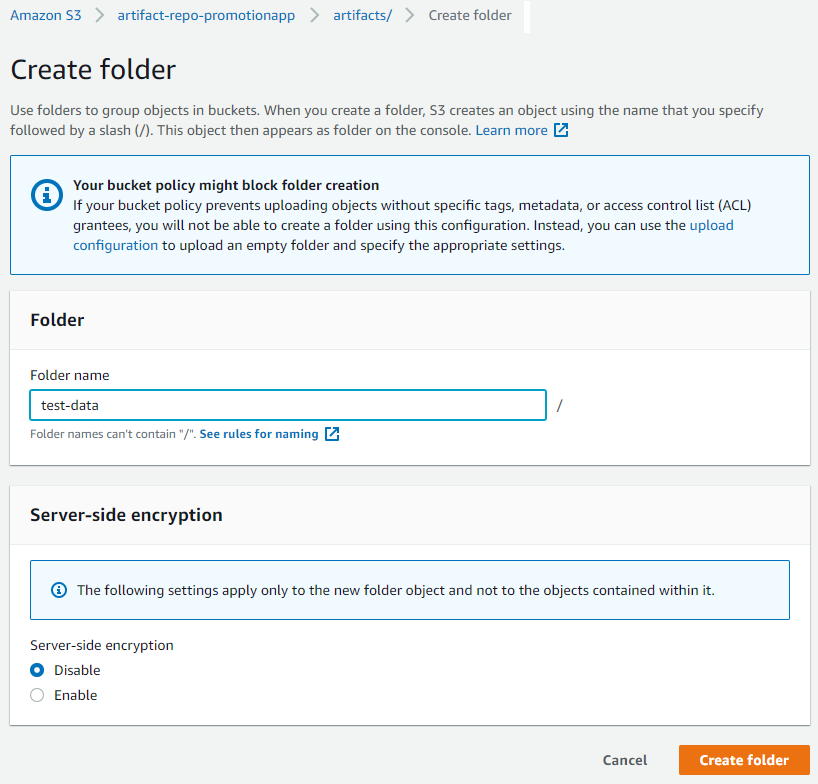Click chevron separator after Amazon S3
Viewport: 818px width, 784px height.
[x=100, y=16]
